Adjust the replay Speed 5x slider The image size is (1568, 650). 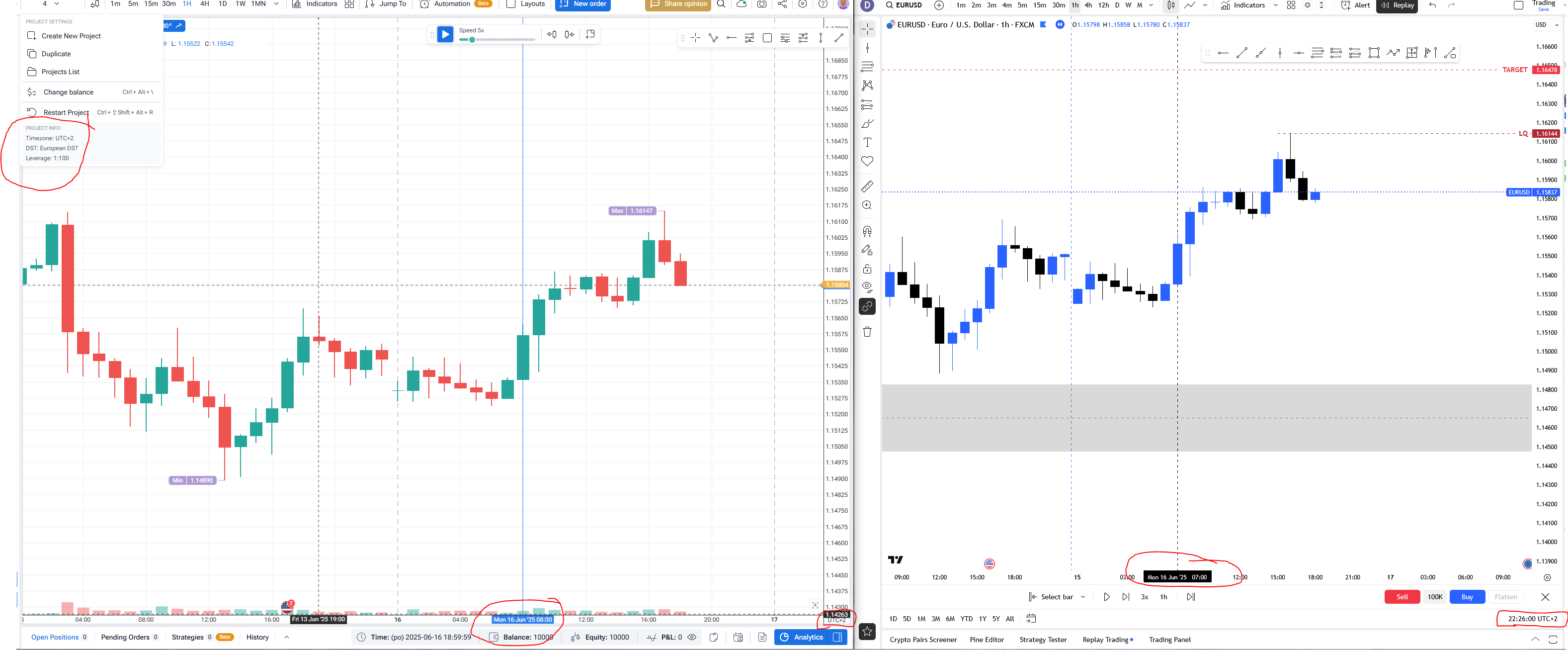pos(496,40)
